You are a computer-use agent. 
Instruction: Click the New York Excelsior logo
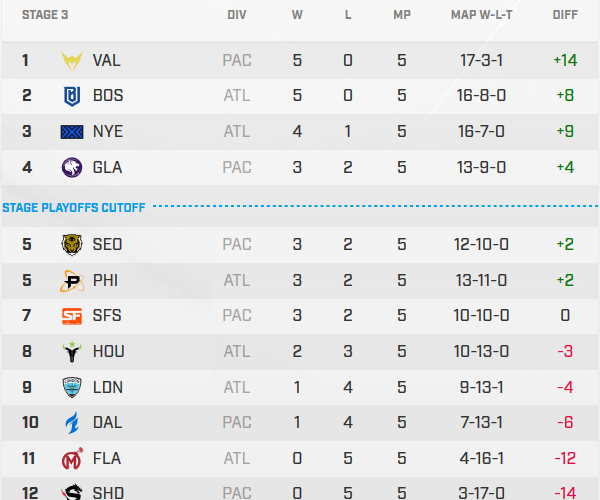click(73, 132)
